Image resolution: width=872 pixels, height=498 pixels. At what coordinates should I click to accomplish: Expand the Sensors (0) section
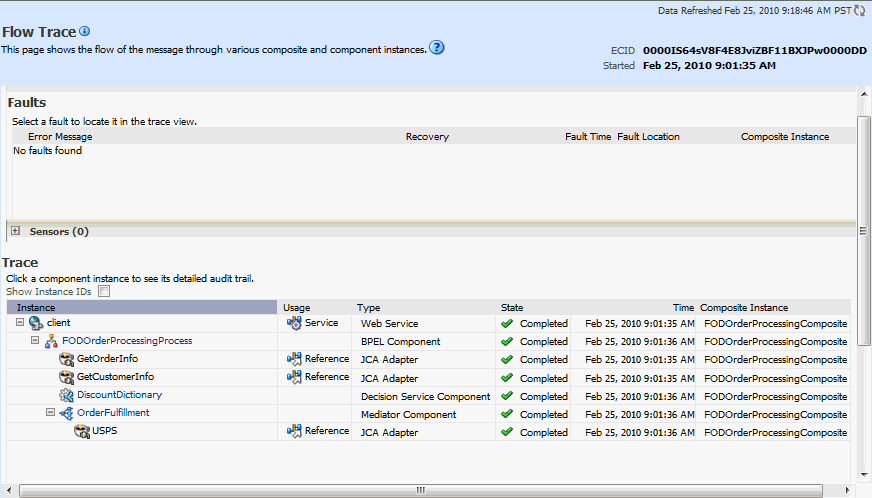tap(16, 231)
